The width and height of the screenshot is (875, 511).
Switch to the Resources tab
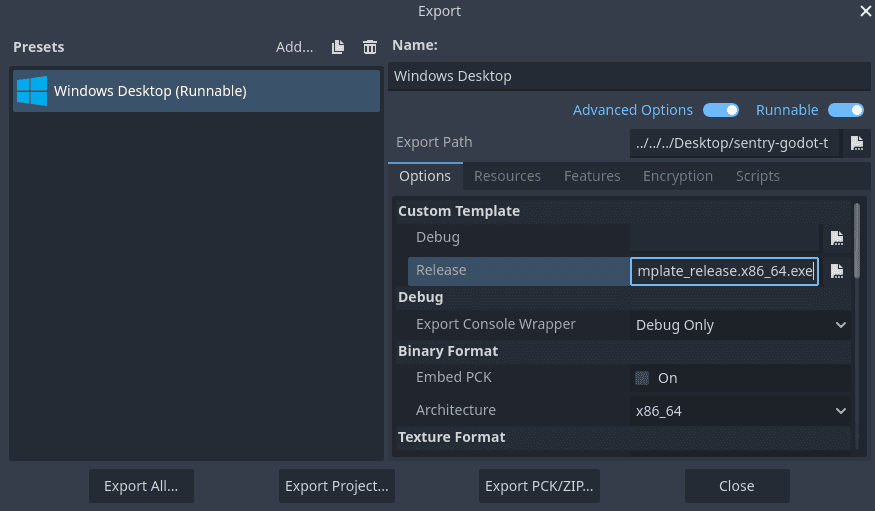coord(507,176)
